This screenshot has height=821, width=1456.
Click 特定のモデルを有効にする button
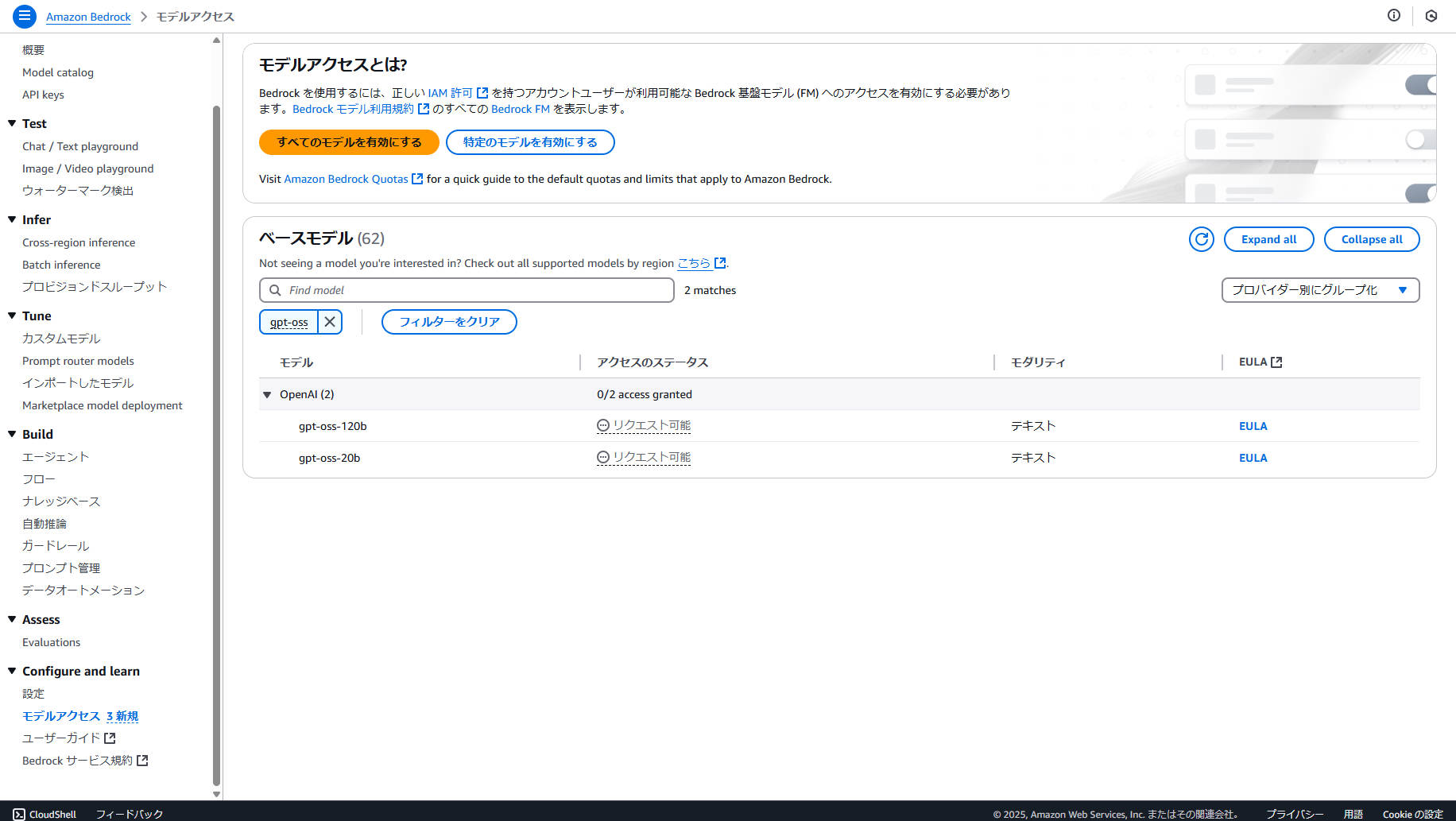[x=530, y=142]
